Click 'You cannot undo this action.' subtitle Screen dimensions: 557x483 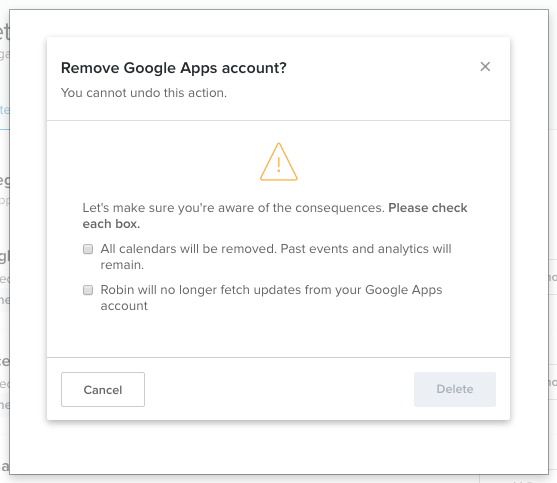144,93
